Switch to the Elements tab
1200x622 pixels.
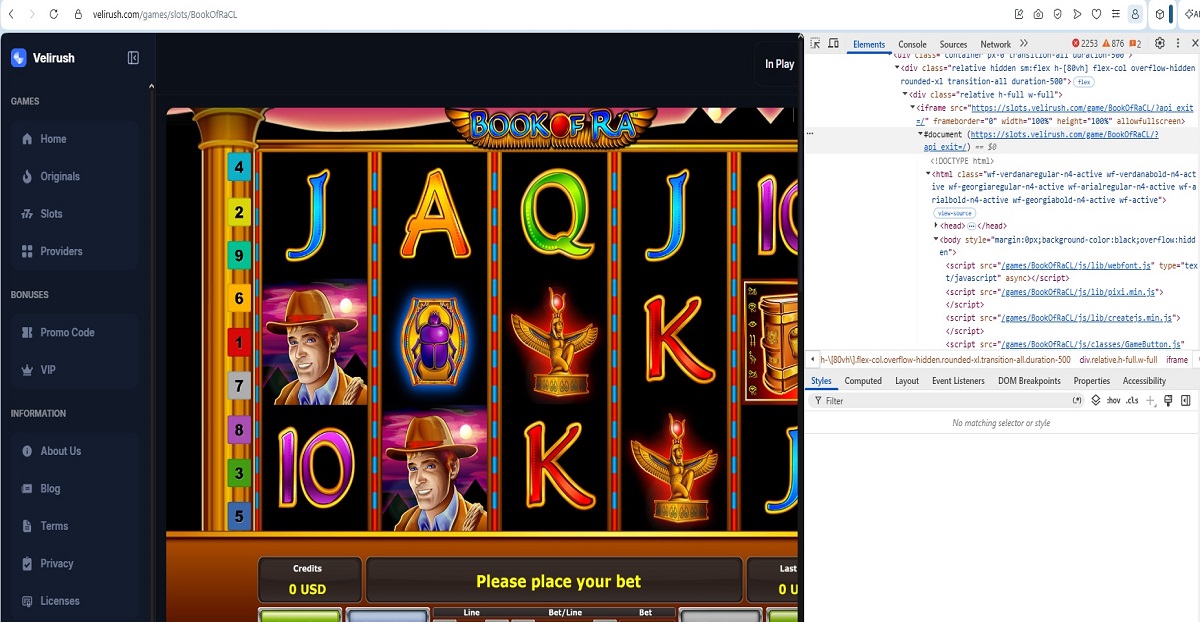coord(869,44)
